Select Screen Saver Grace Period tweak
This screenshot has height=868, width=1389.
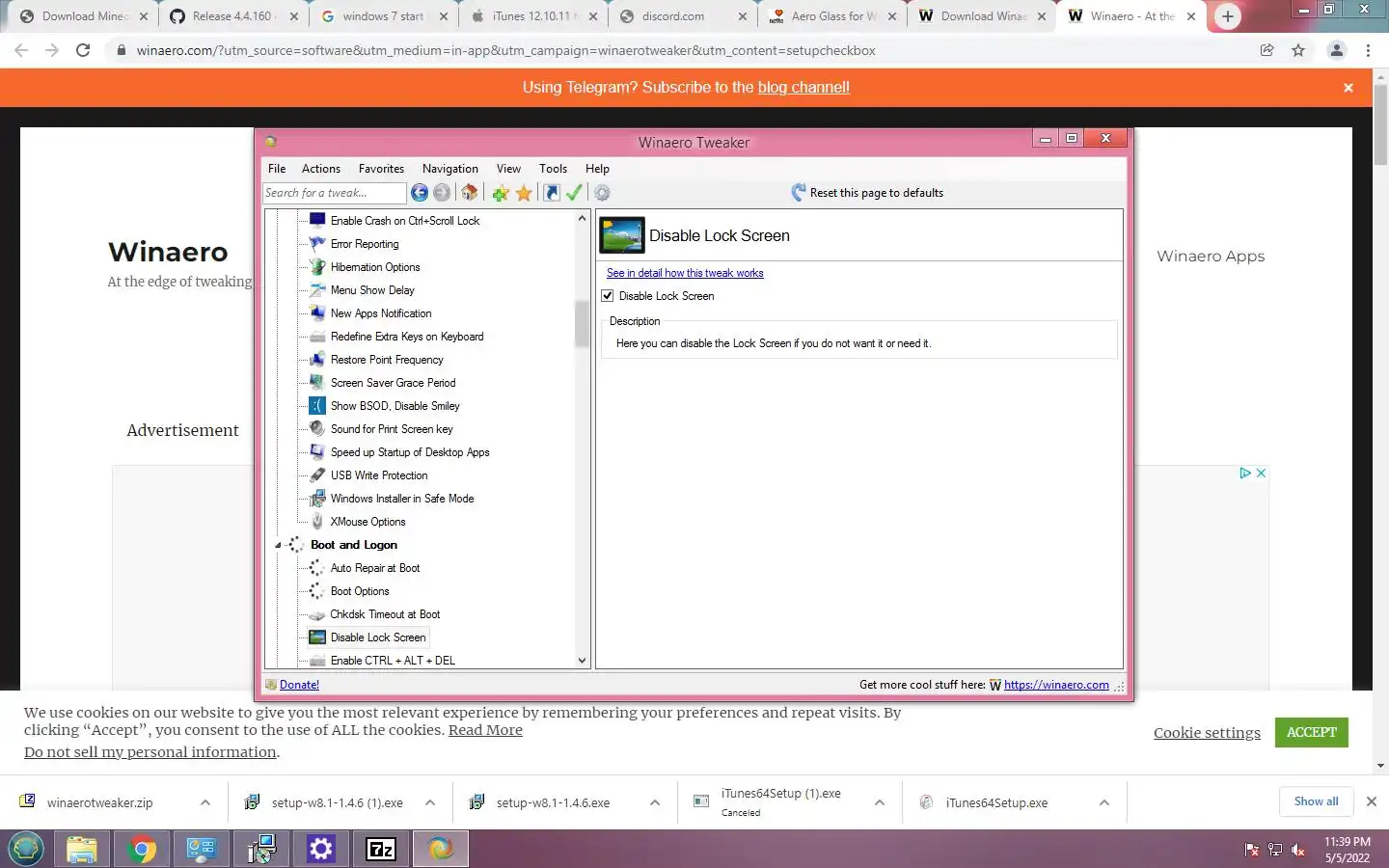coord(393,383)
